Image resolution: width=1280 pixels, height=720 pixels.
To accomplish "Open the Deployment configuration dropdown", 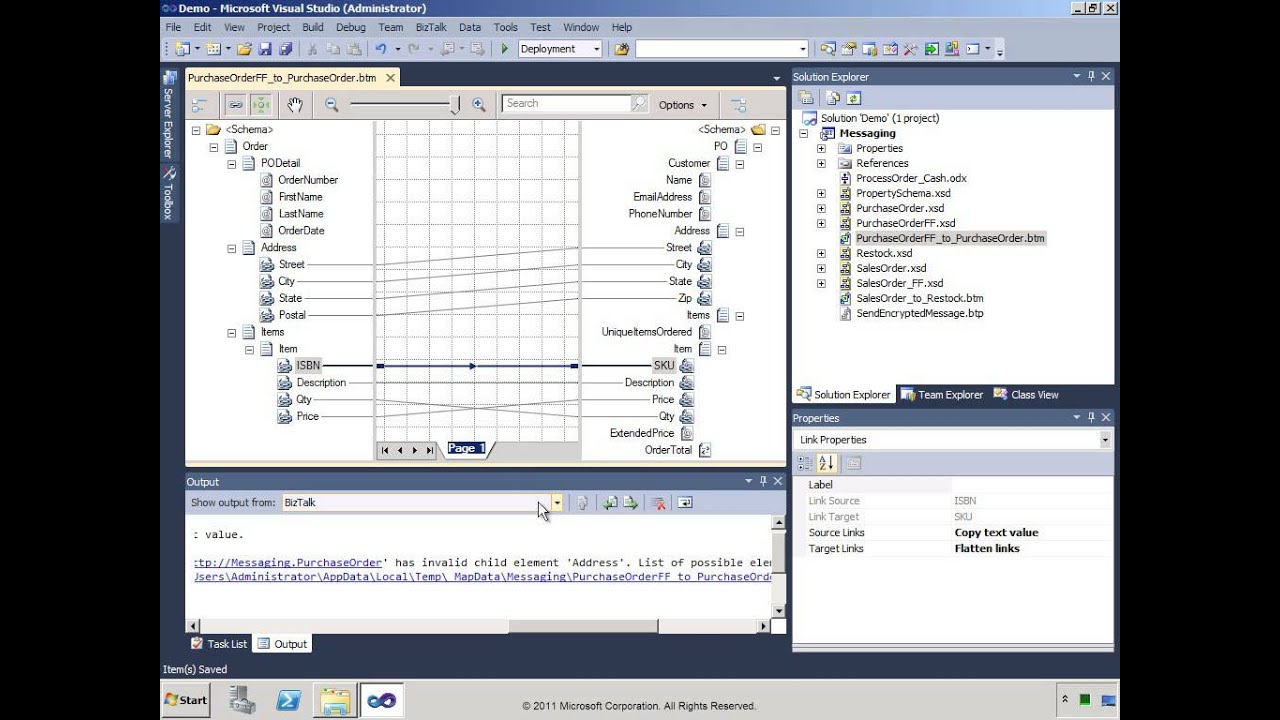I will pos(597,49).
